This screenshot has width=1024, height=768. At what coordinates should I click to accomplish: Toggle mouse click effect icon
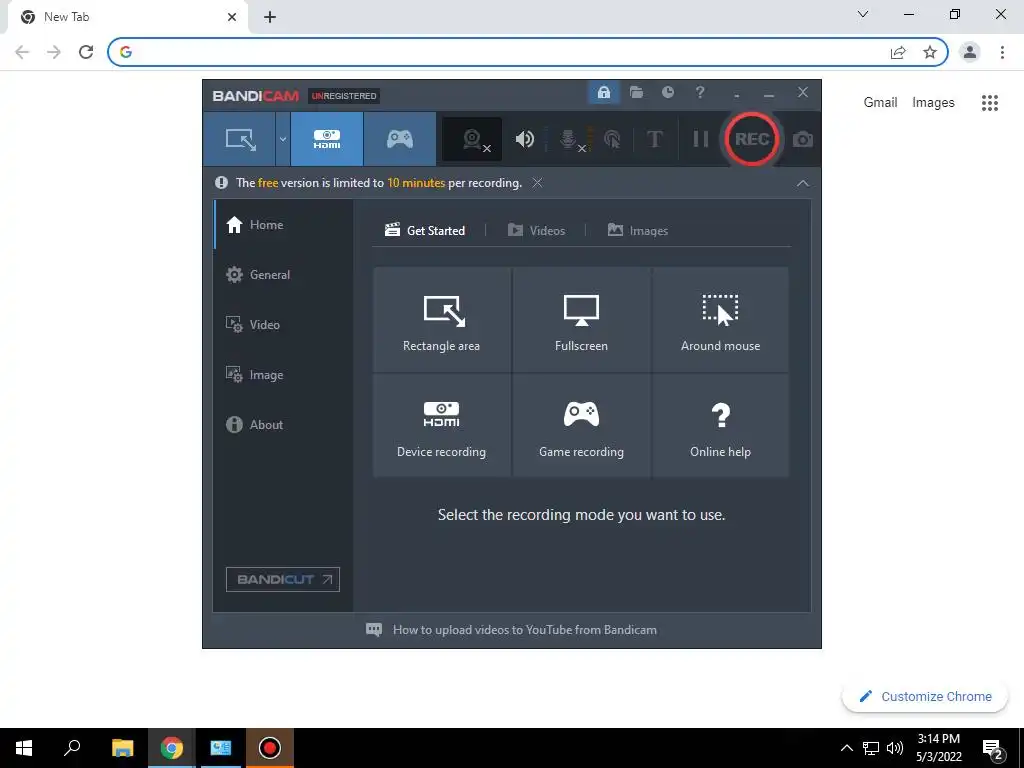point(613,139)
